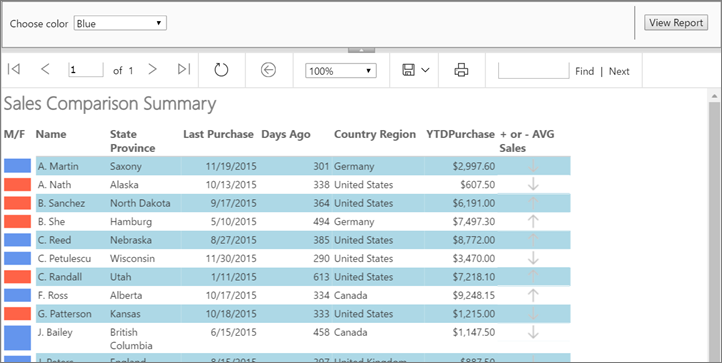
Task: Click the Name column header
Action: (x=51, y=134)
